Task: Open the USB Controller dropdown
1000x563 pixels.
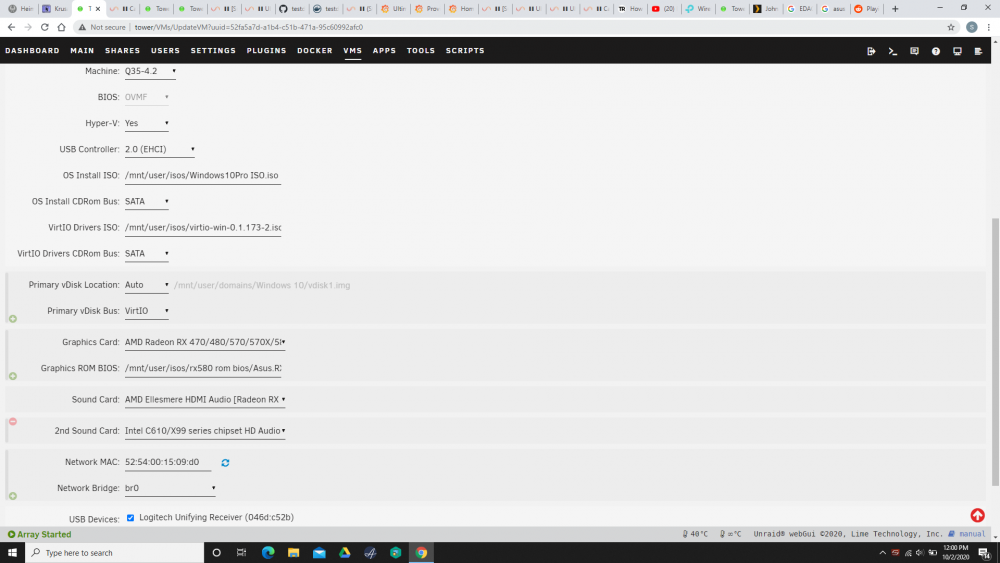Action: [x=159, y=150]
